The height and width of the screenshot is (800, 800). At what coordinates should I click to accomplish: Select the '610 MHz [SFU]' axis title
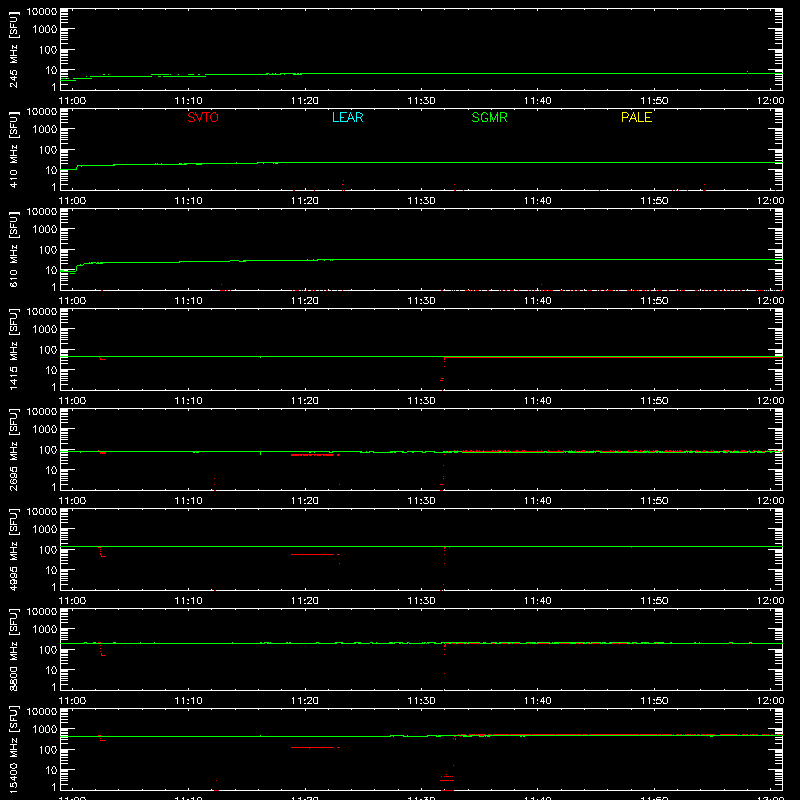tap(14, 250)
